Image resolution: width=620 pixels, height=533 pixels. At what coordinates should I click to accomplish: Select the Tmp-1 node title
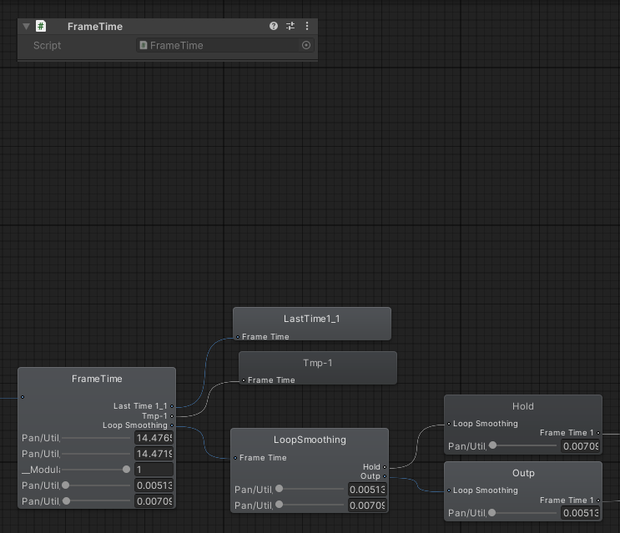(x=318, y=363)
